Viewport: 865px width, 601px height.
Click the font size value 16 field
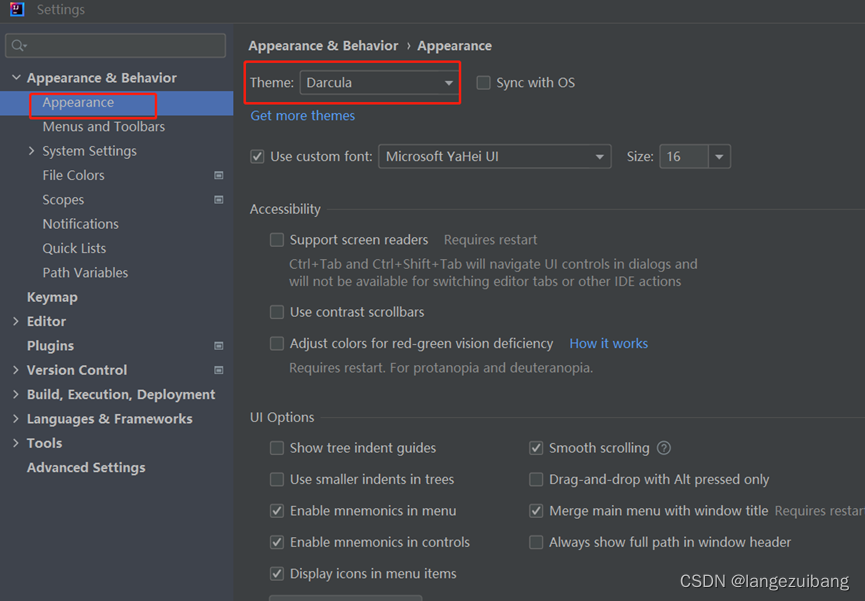coord(684,157)
